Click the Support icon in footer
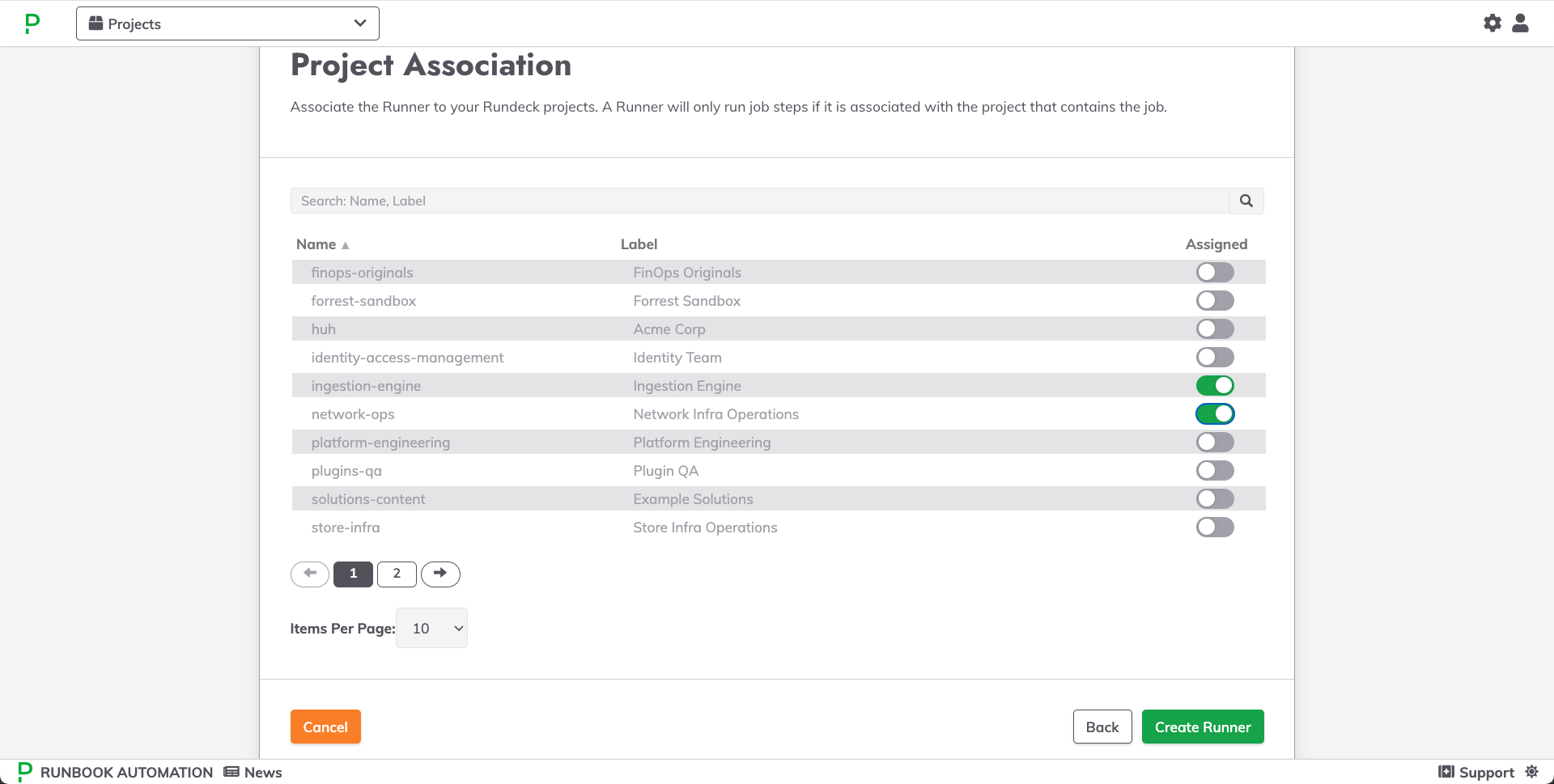The width and height of the screenshot is (1554, 784). click(1446, 772)
